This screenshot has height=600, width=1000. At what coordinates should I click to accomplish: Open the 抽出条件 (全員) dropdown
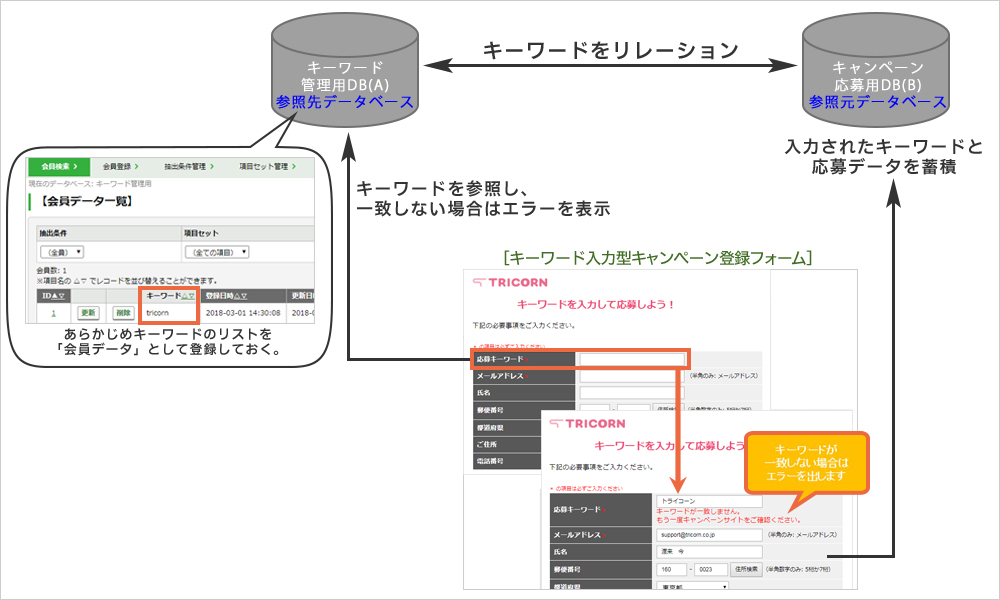[62, 252]
